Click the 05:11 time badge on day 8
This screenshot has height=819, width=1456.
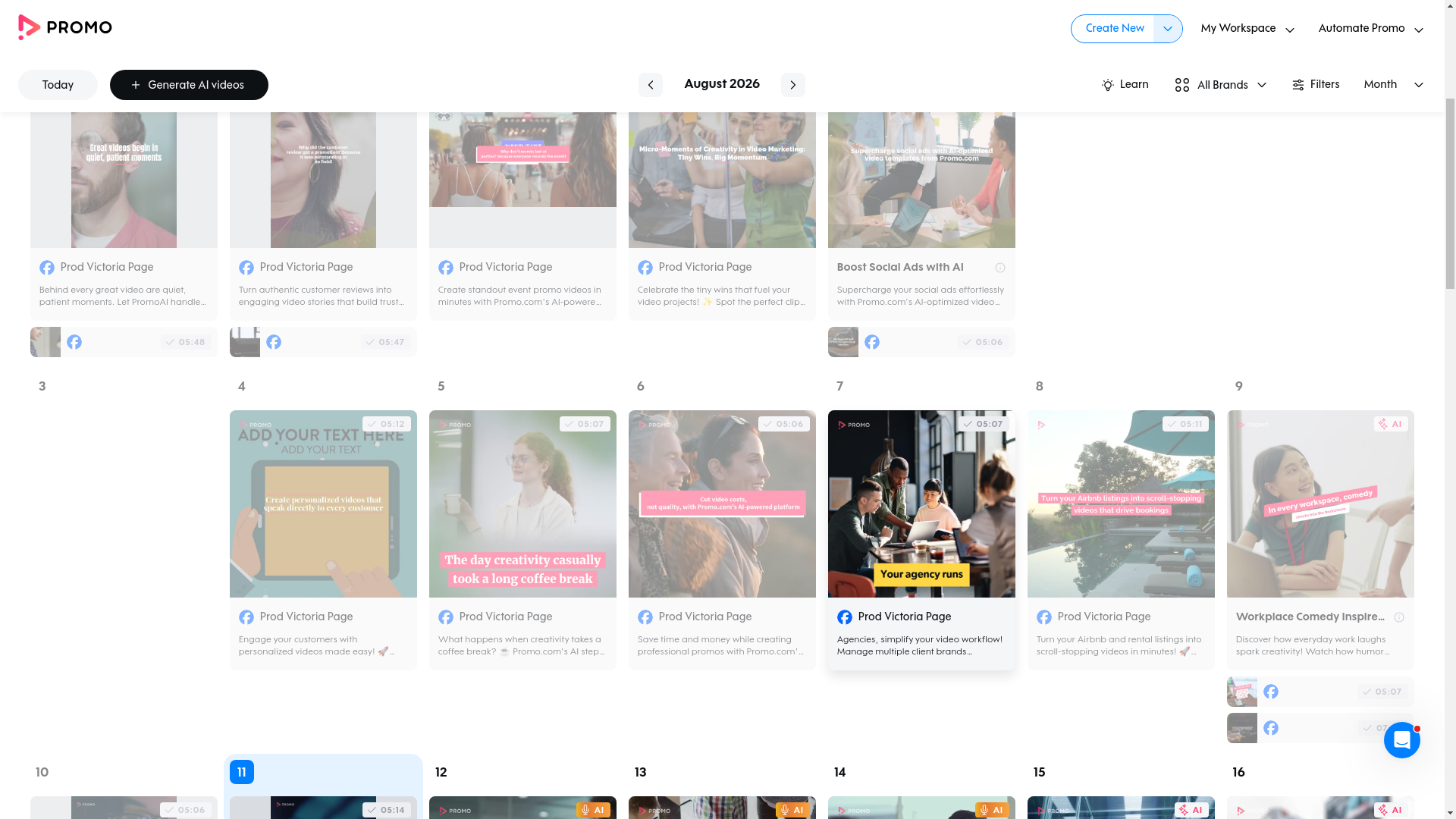pyautogui.click(x=1186, y=424)
